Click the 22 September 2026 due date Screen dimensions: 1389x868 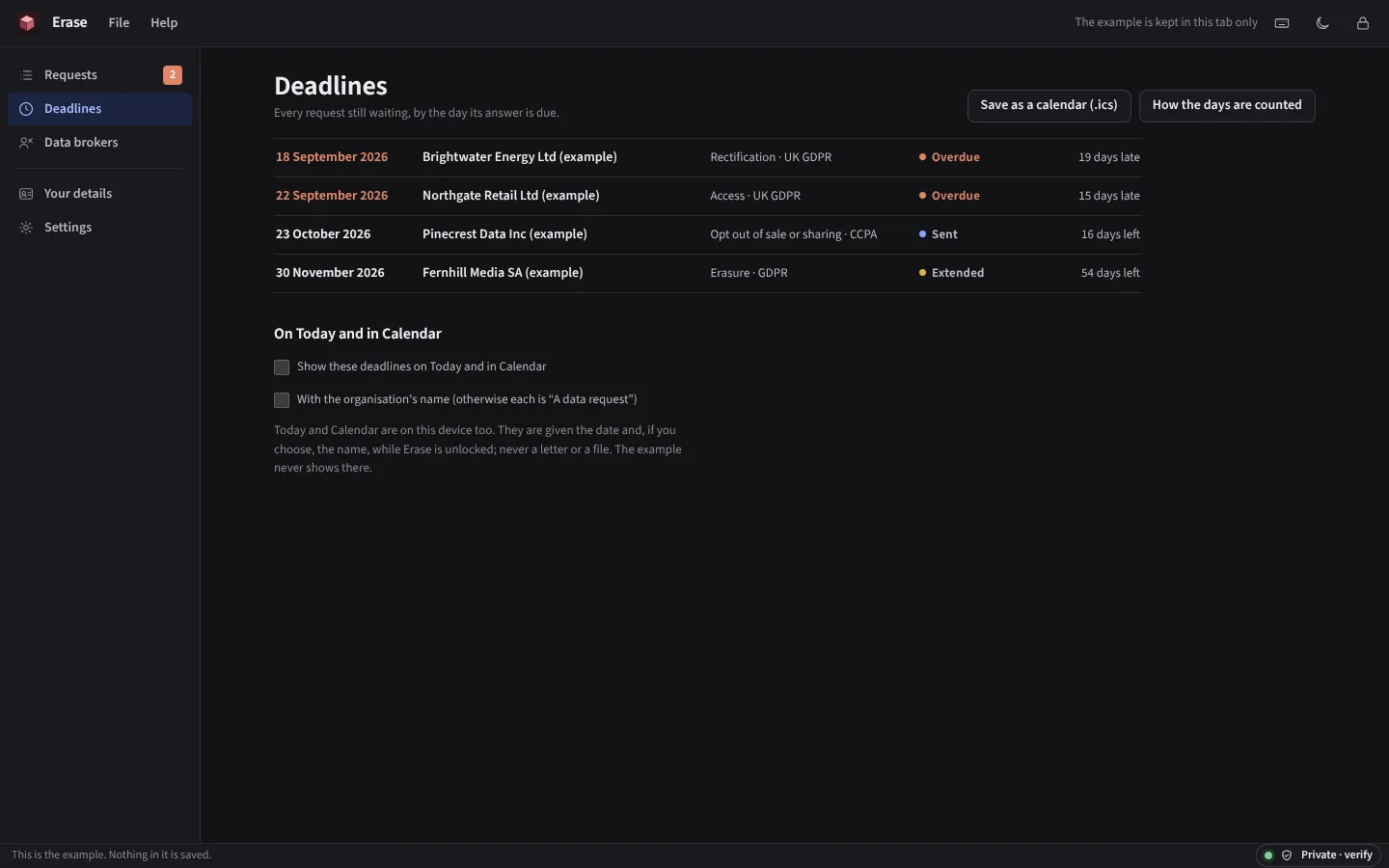tap(332, 196)
